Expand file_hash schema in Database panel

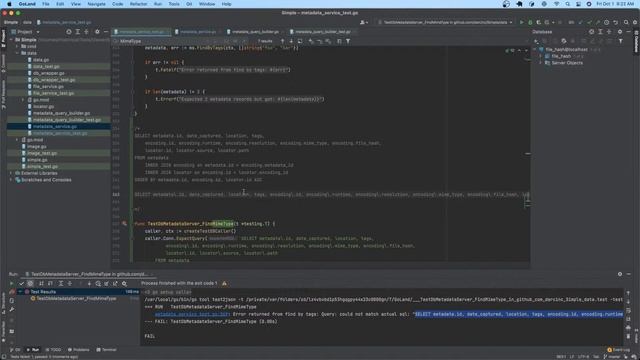pos(541,56)
